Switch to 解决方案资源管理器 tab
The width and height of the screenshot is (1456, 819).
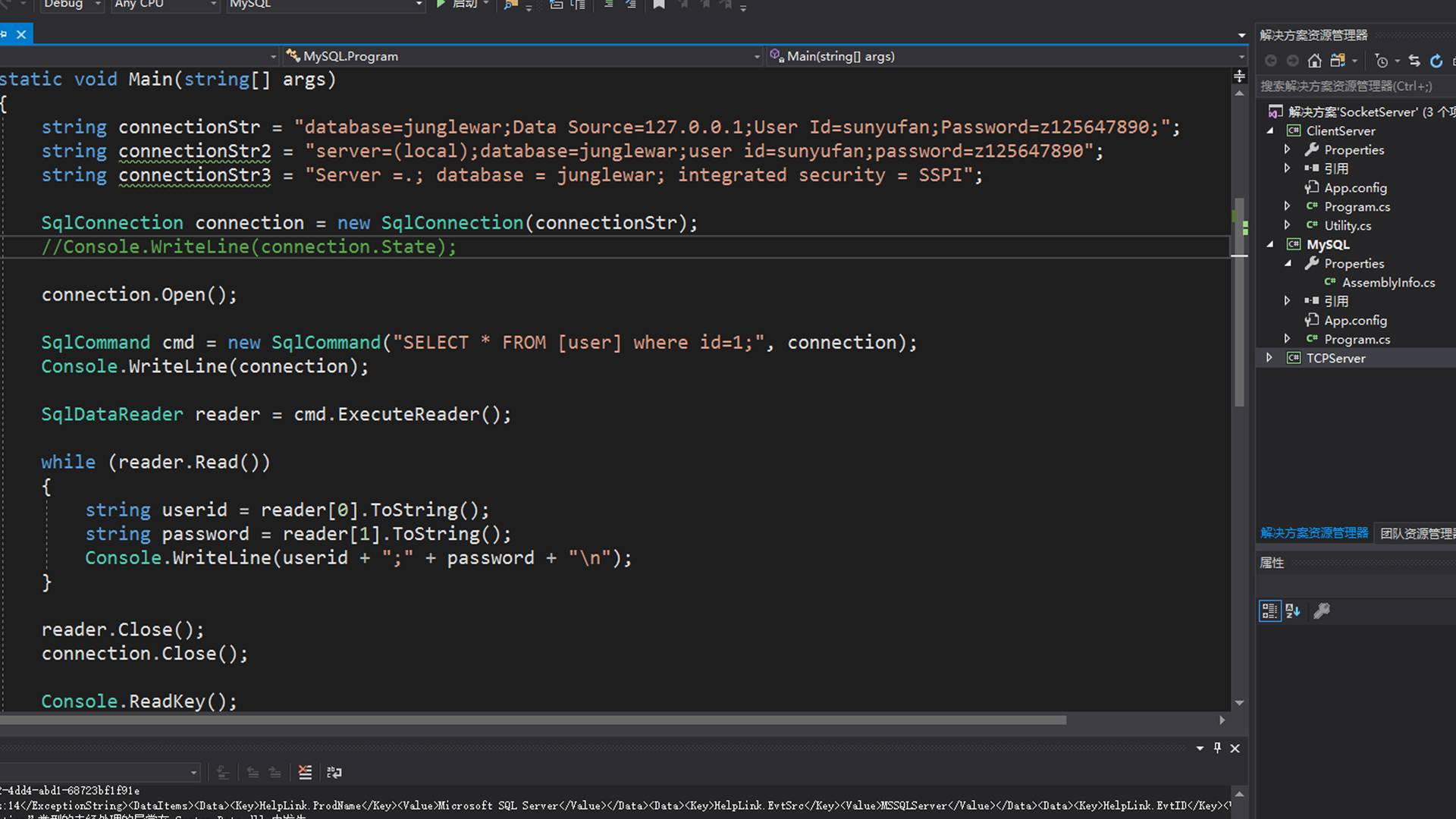click(1314, 533)
